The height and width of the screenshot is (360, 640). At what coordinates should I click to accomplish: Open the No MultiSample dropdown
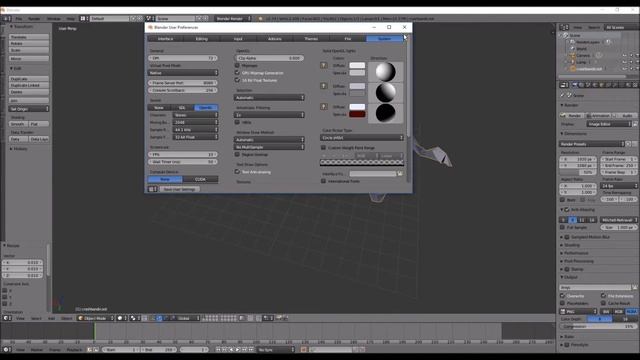(269, 147)
